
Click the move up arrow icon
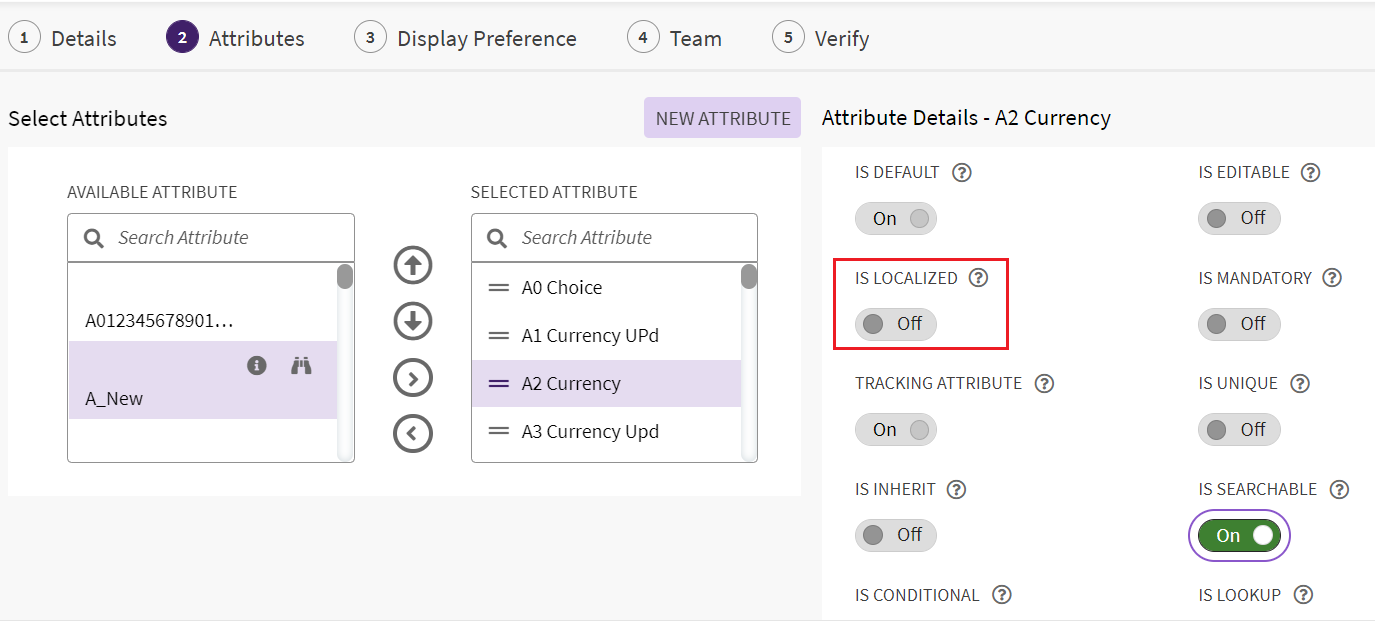[x=413, y=266]
